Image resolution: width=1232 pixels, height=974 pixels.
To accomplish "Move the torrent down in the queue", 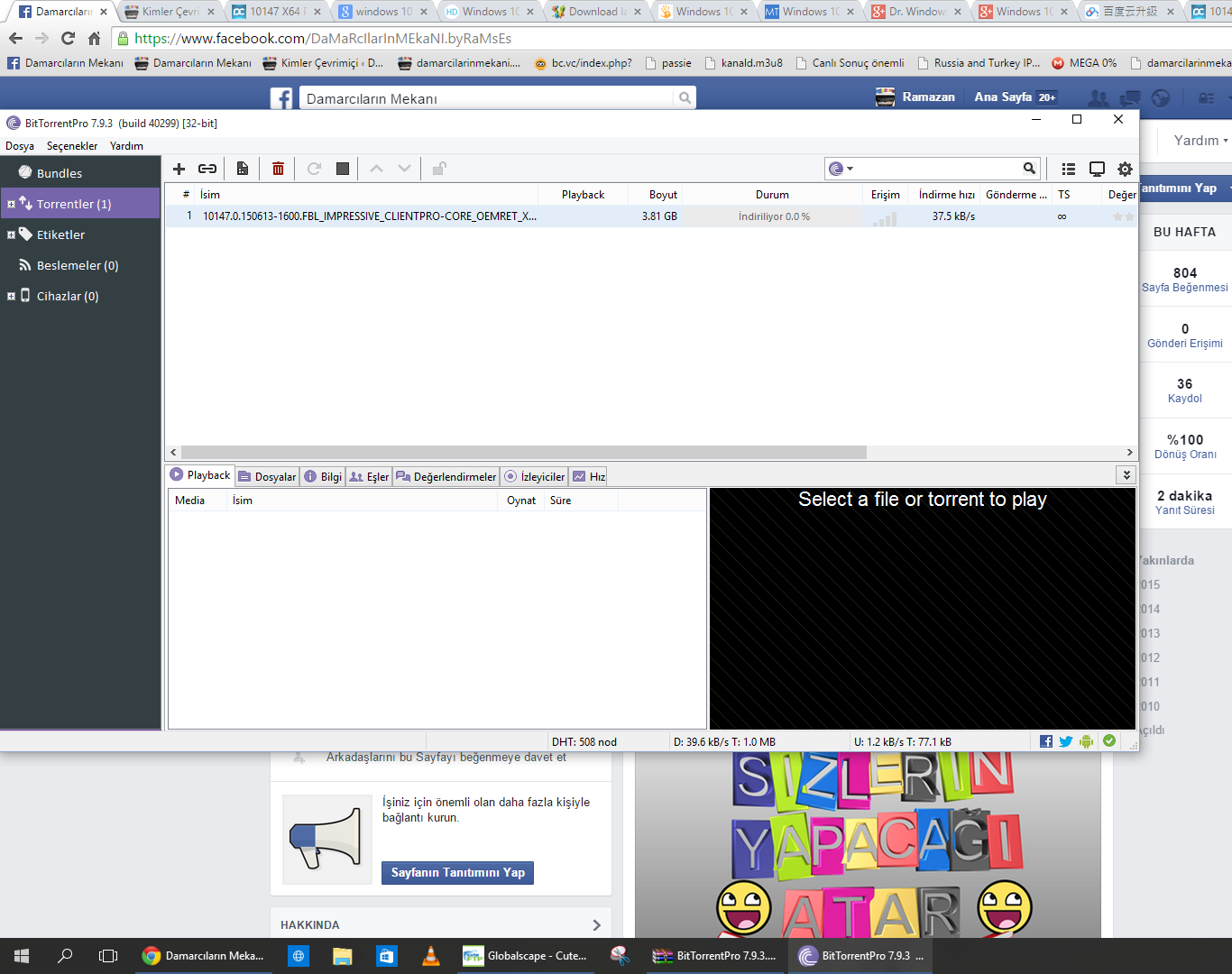I will click(404, 169).
